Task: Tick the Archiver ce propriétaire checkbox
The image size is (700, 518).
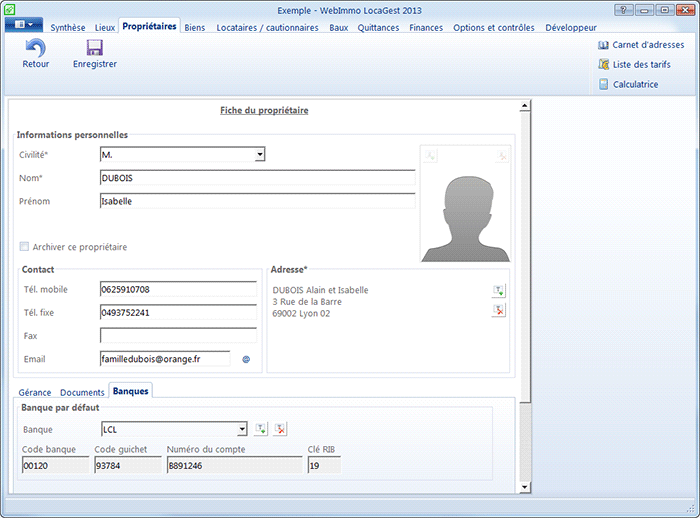Action: (x=24, y=247)
